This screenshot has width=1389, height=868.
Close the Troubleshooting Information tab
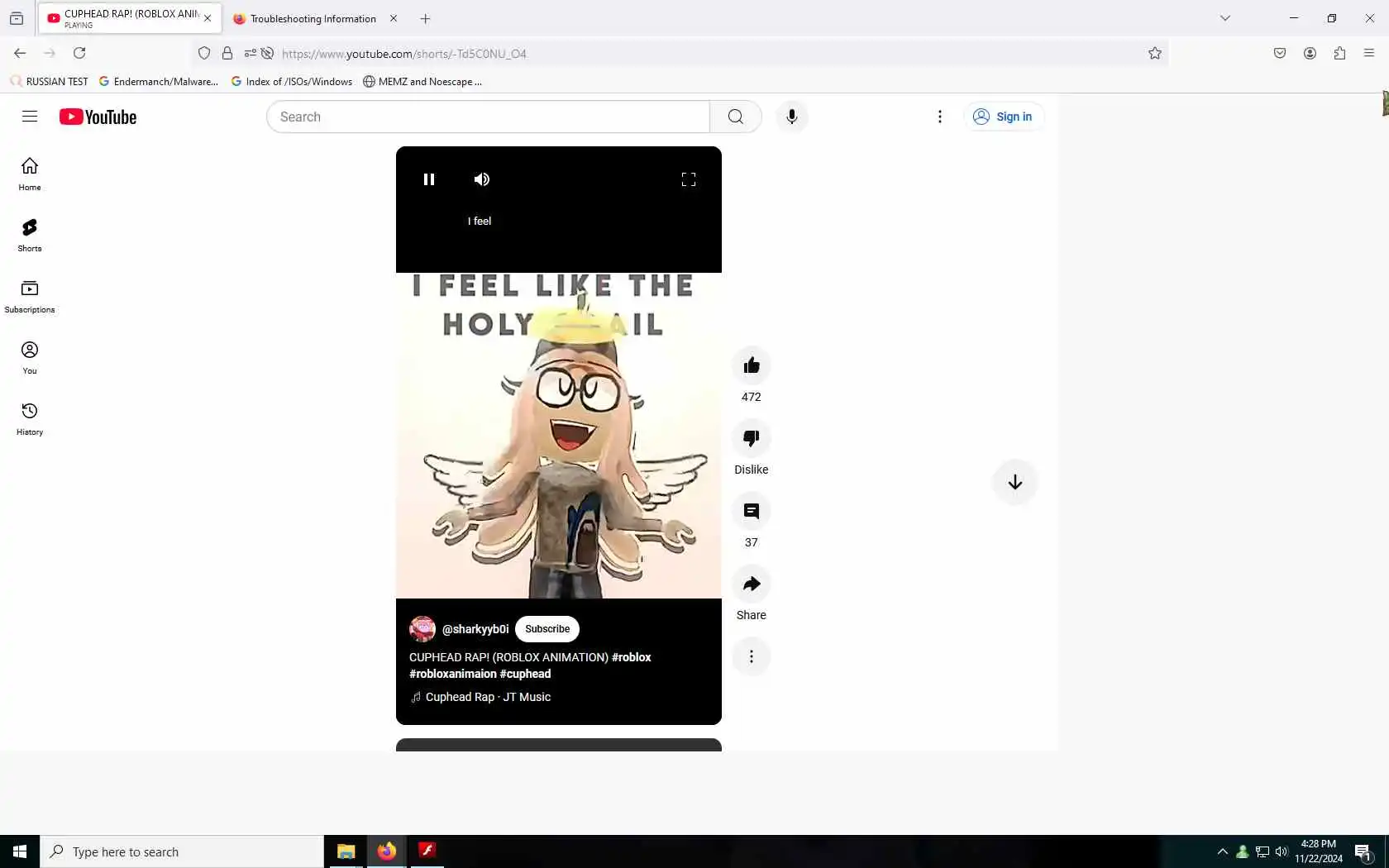[x=394, y=18]
